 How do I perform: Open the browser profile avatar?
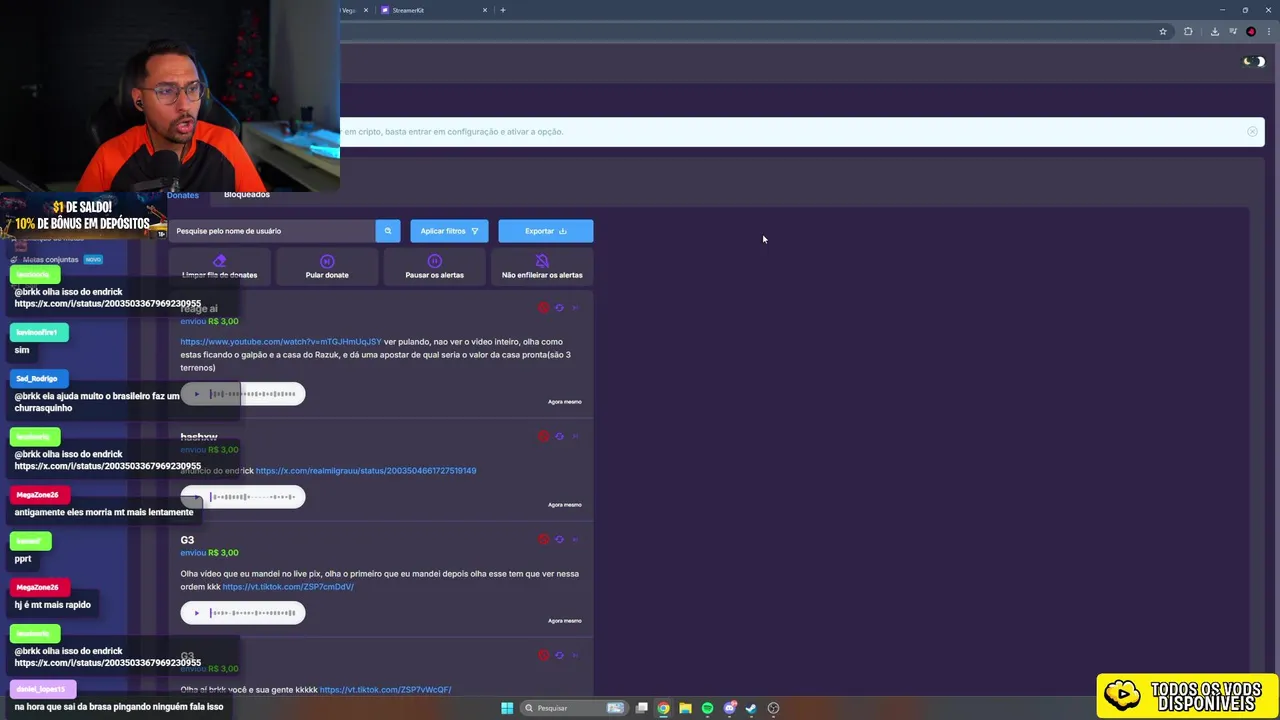1251,32
